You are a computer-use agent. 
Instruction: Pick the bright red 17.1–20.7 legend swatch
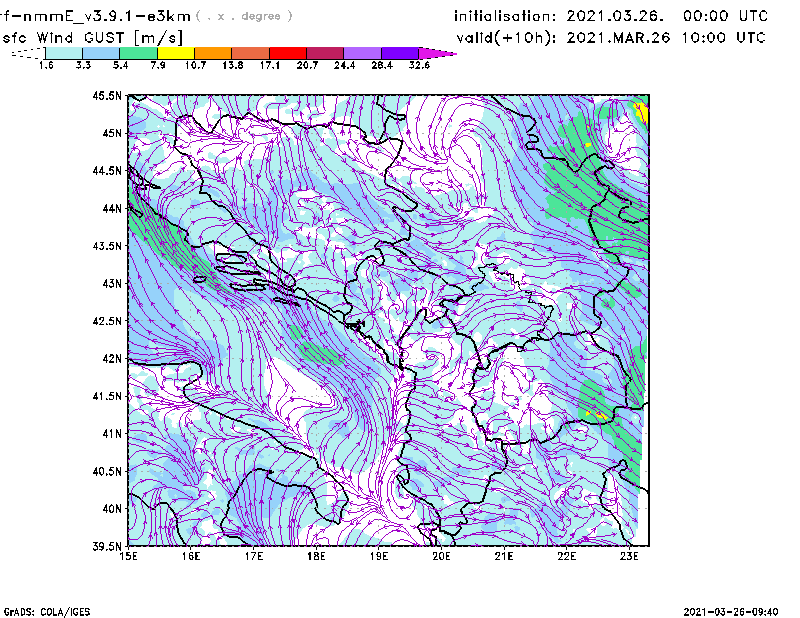pyautogui.click(x=288, y=53)
